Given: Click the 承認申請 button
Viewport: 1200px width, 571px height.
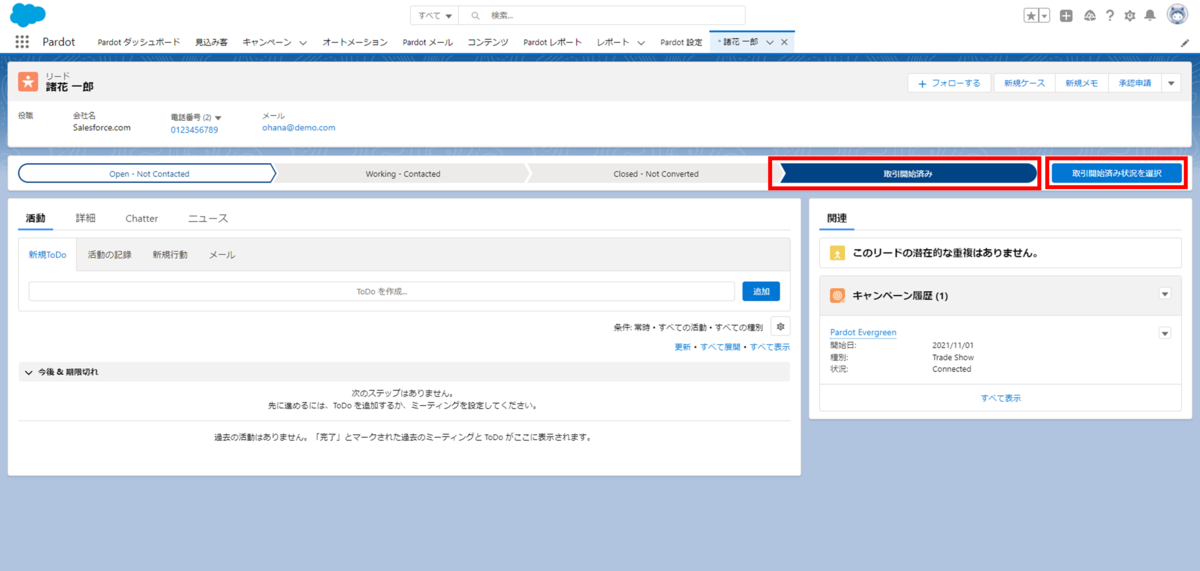Looking at the screenshot, I should (1135, 83).
